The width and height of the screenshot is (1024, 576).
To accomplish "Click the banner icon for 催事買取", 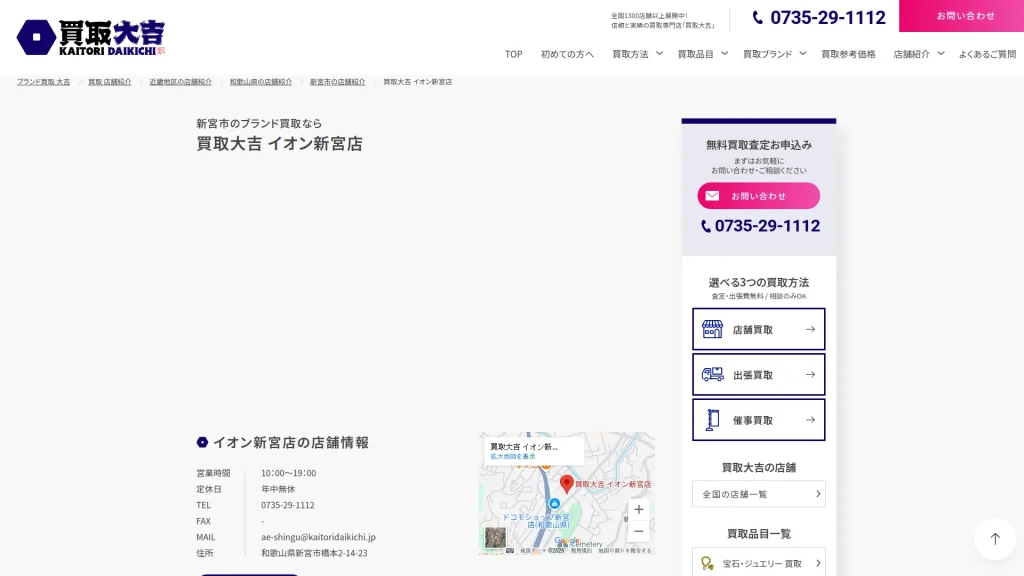I will point(712,420).
